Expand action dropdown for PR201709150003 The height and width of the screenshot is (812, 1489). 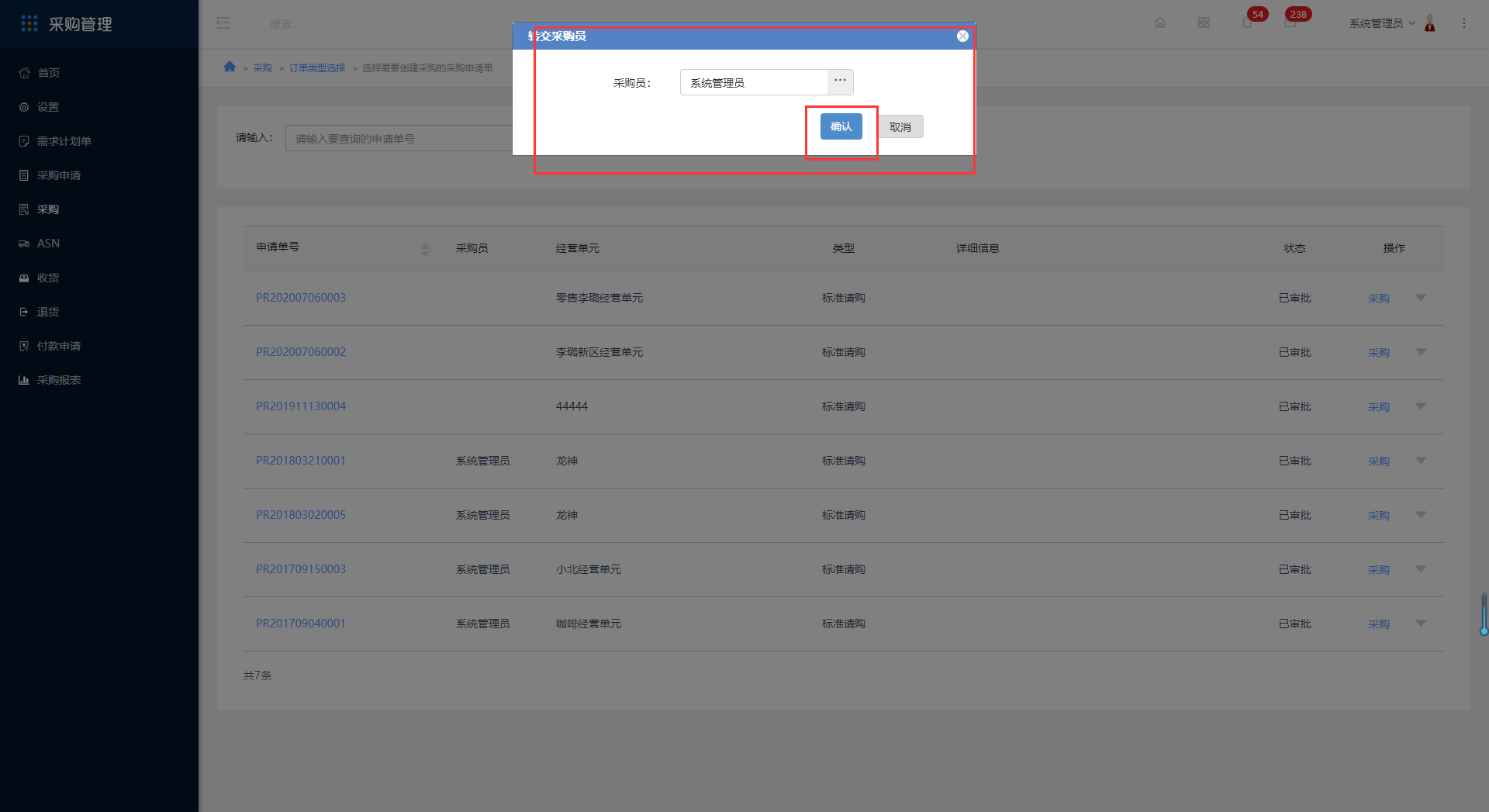(x=1421, y=569)
